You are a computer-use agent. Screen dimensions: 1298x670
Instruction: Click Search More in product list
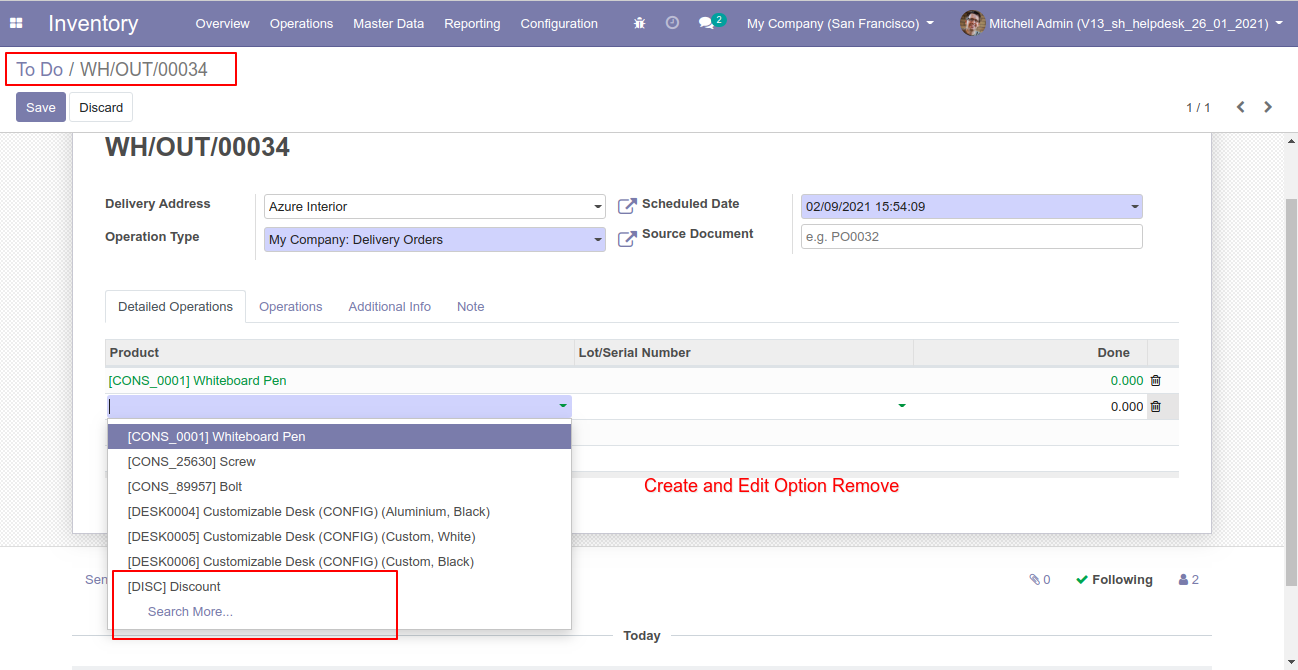(190, 612)
